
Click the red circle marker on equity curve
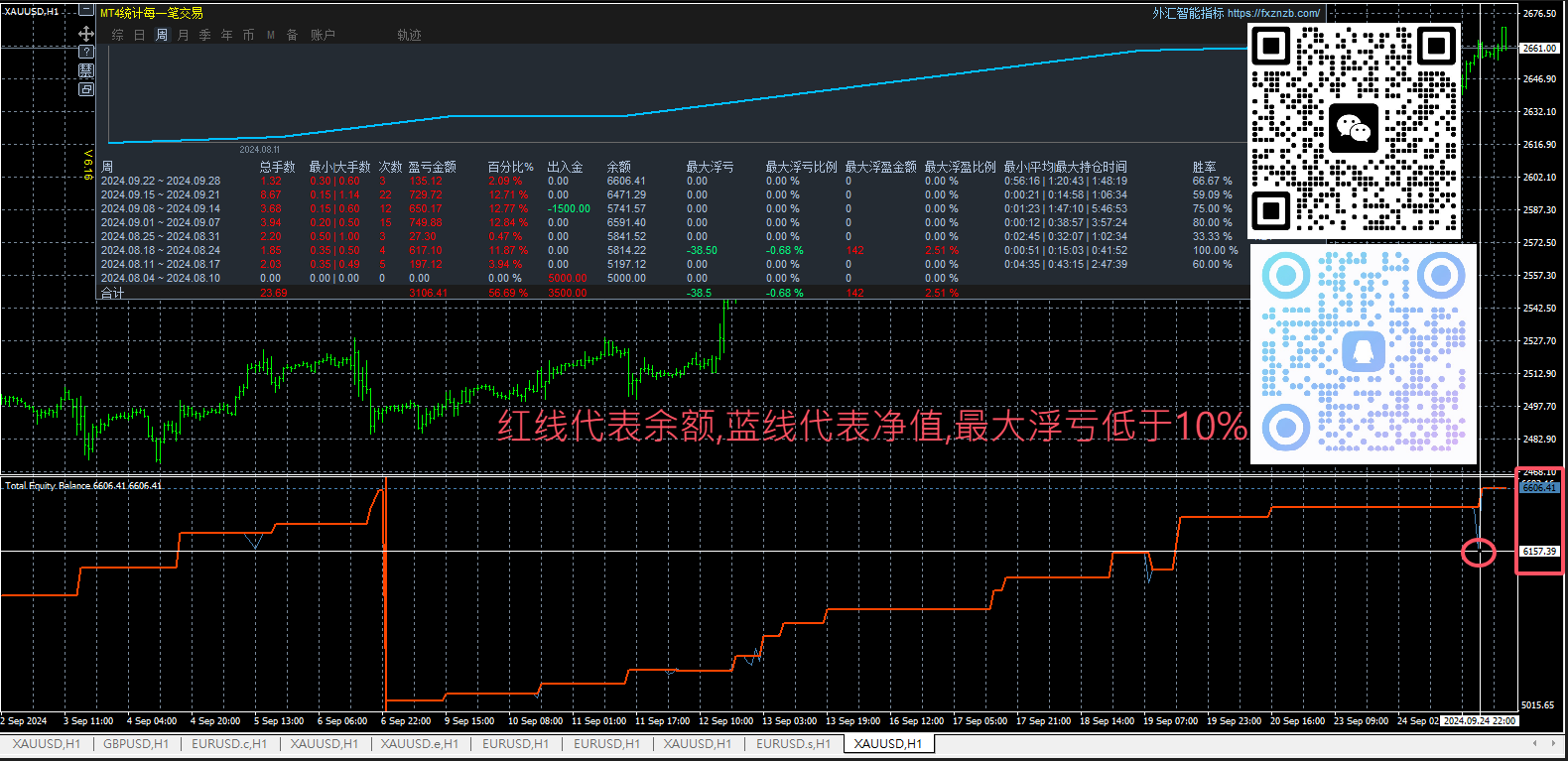1479,553
